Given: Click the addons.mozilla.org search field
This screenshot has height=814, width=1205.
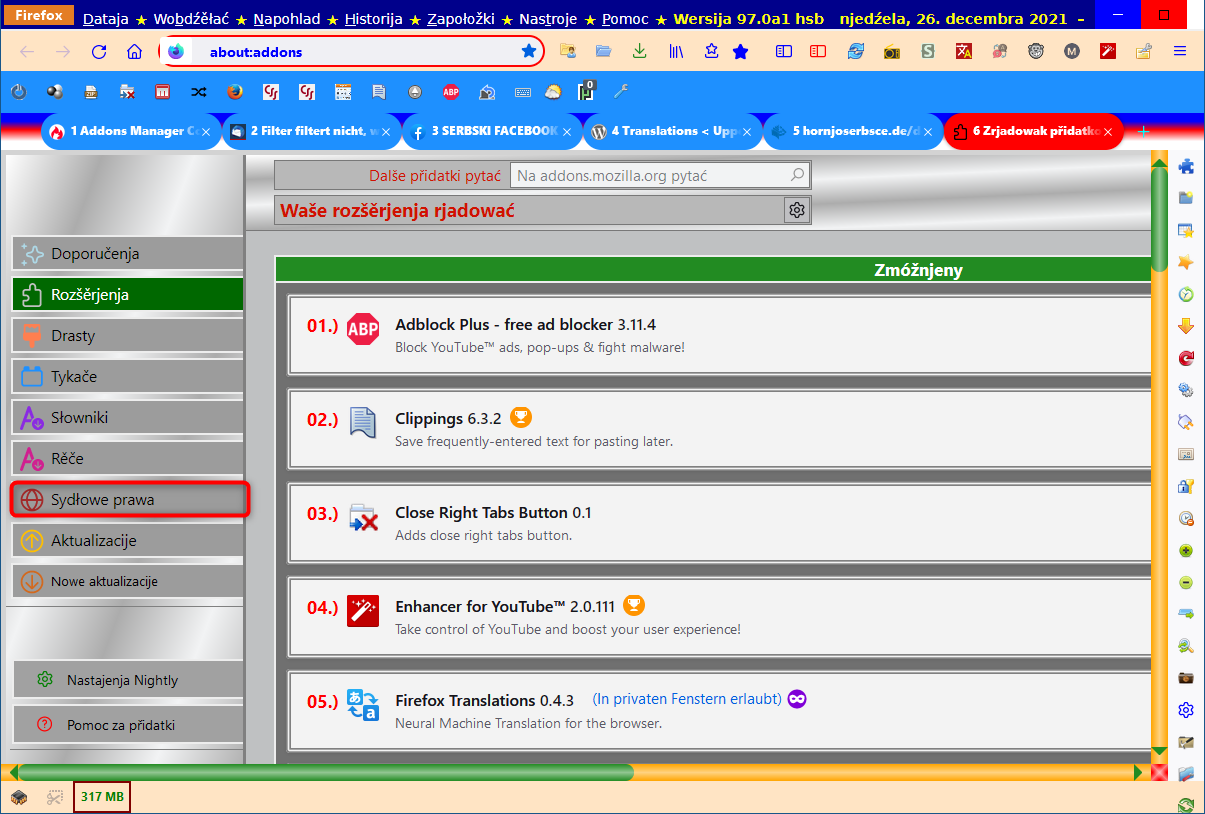Looking at the screenshot, I should [x=650, y=176].
